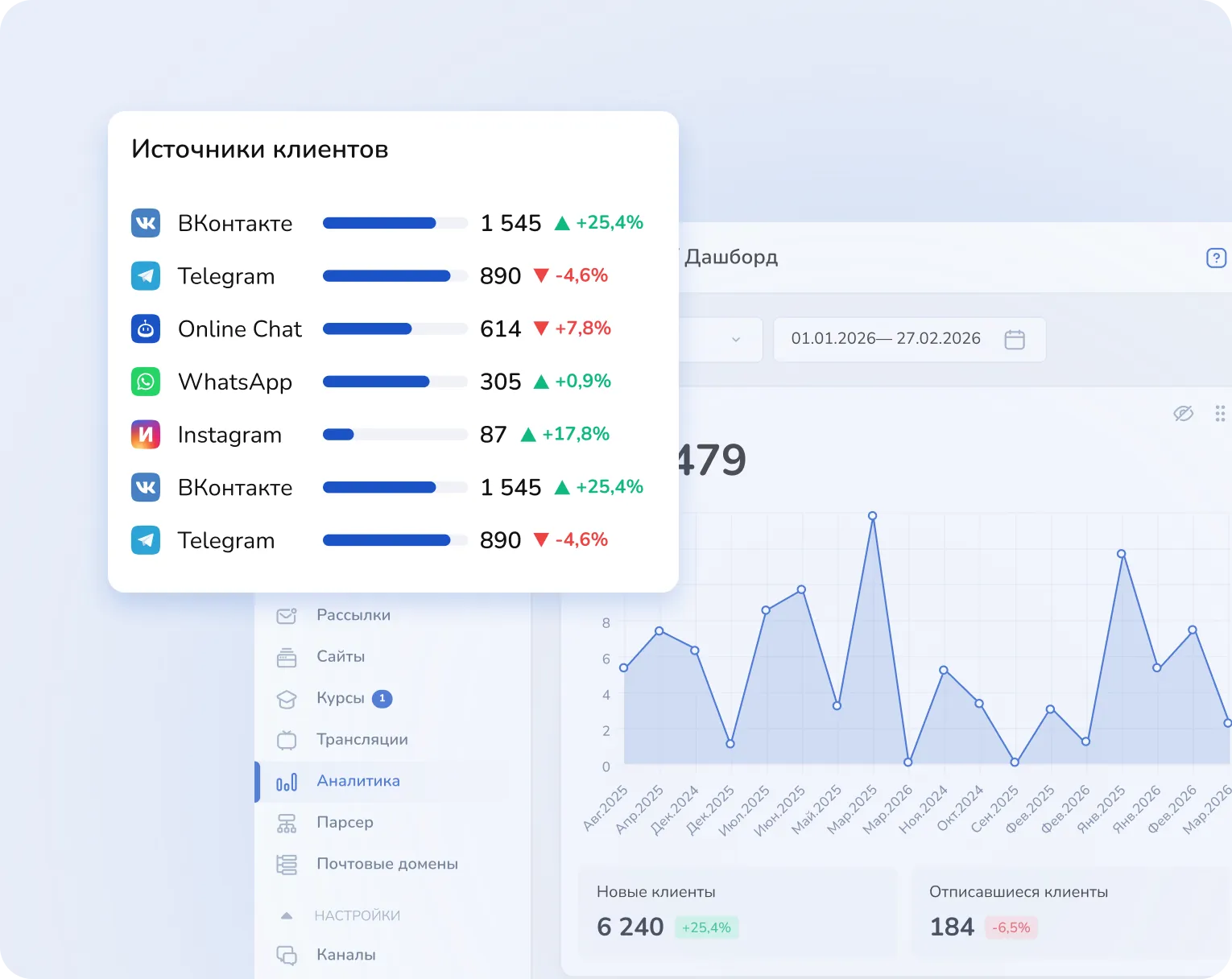Click the Трансляции TV icon
1232x979 pixels.
[287, 740]
